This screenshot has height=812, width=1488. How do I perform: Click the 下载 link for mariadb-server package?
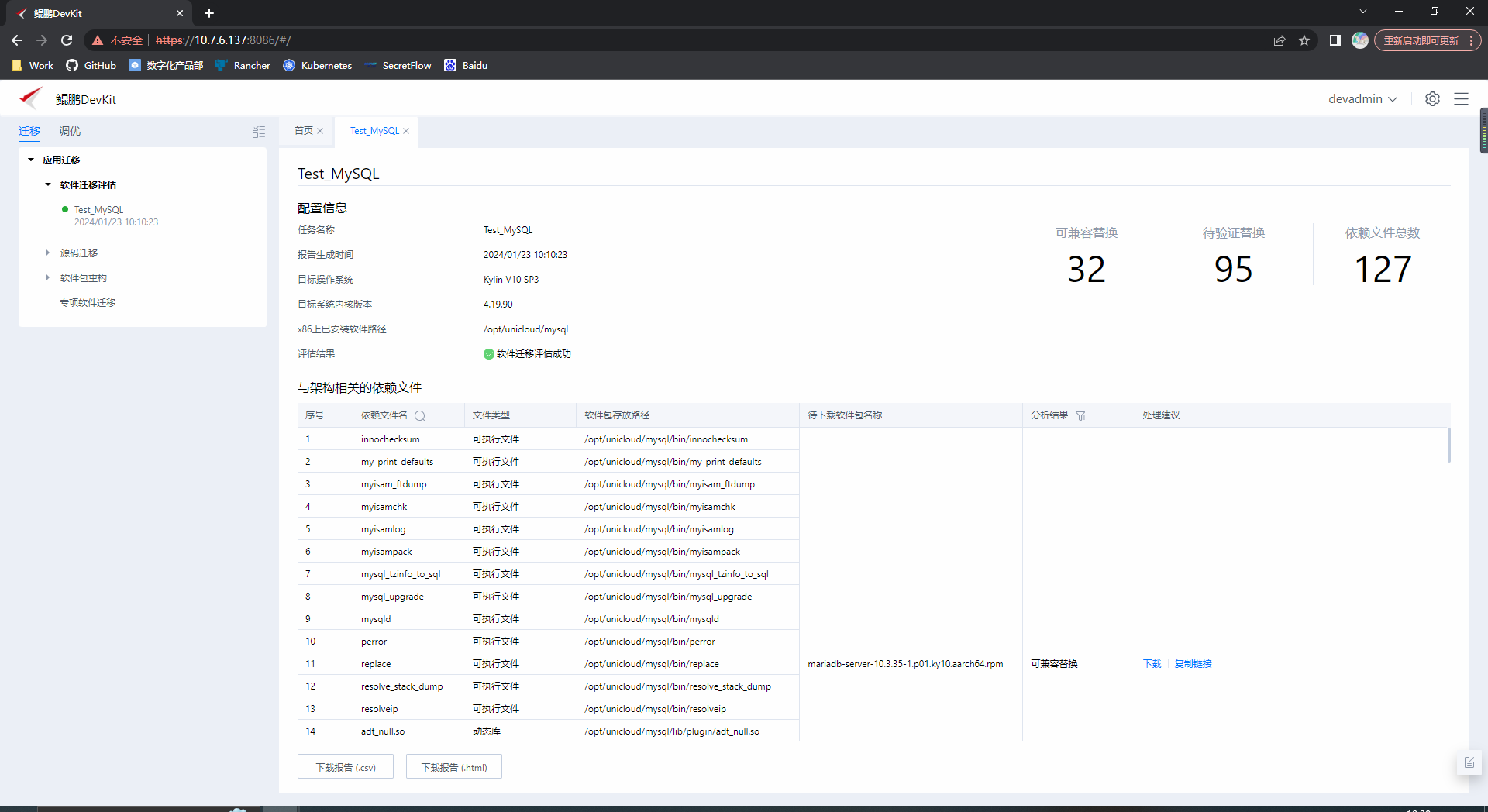pos(1152,664)
